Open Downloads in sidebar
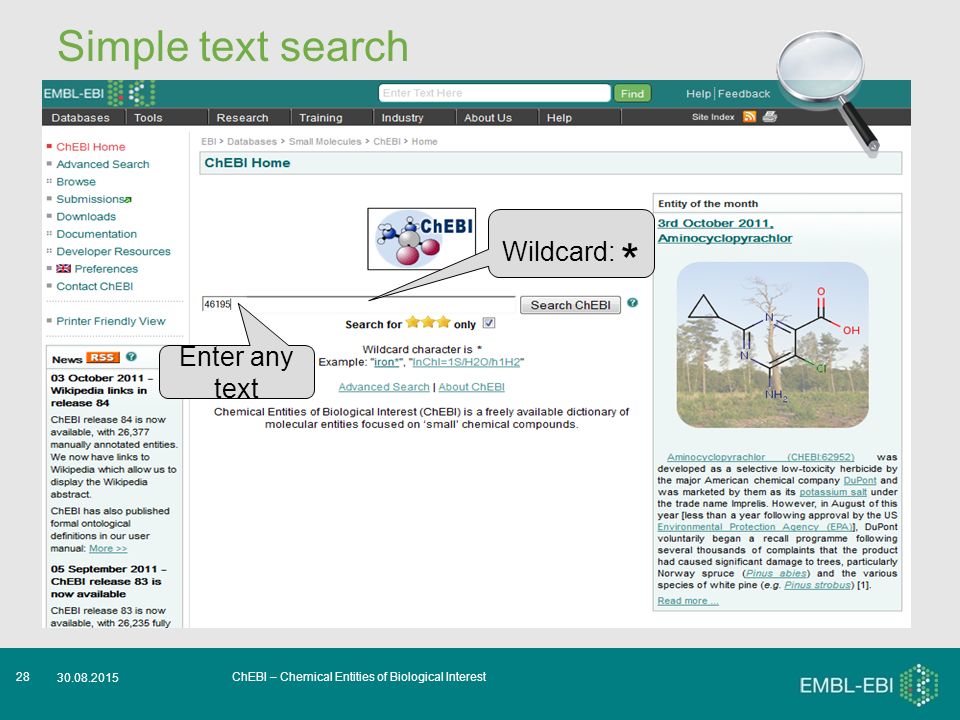 coord(86,217)
